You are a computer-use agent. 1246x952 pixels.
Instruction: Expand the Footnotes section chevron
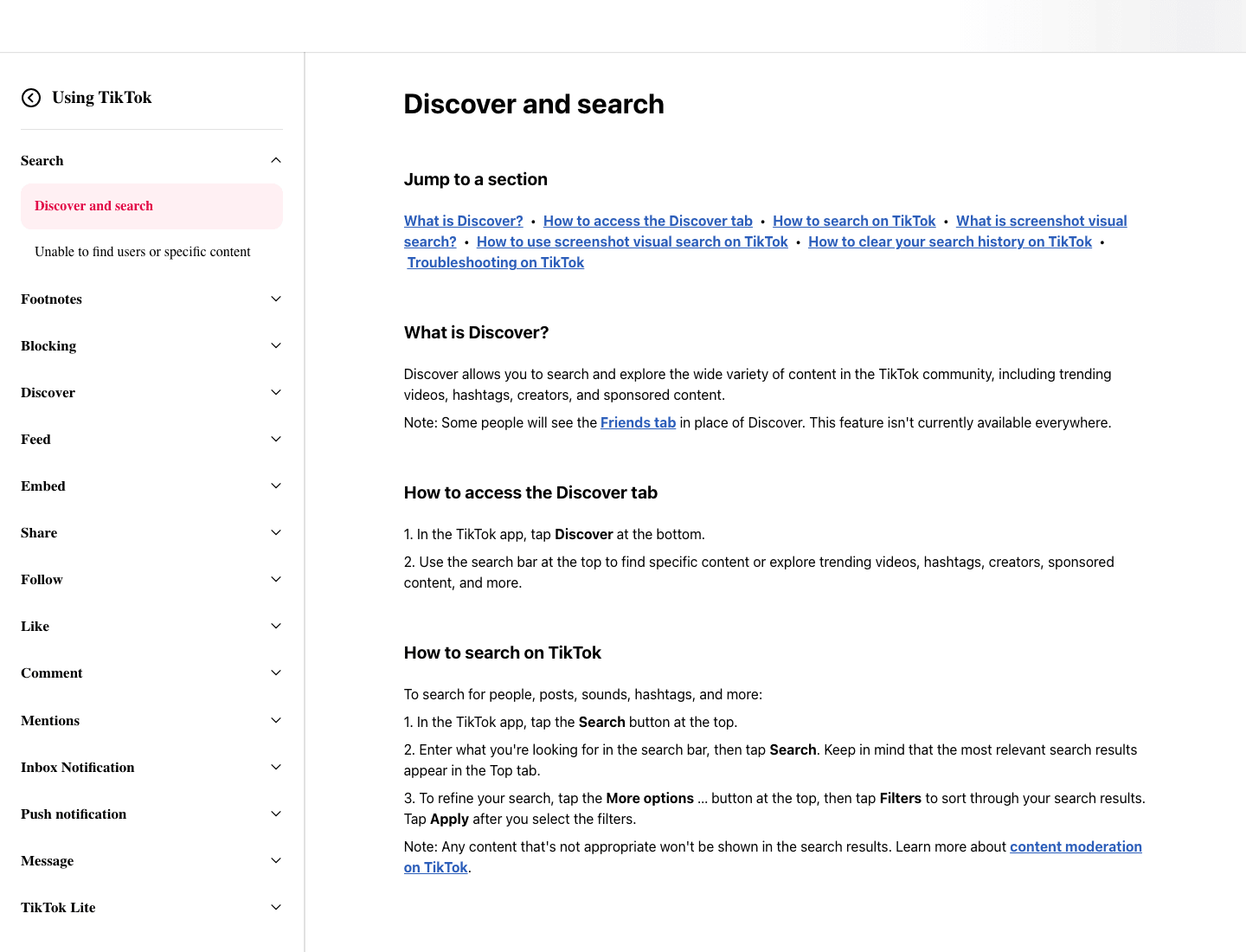[x=276, y=299]
